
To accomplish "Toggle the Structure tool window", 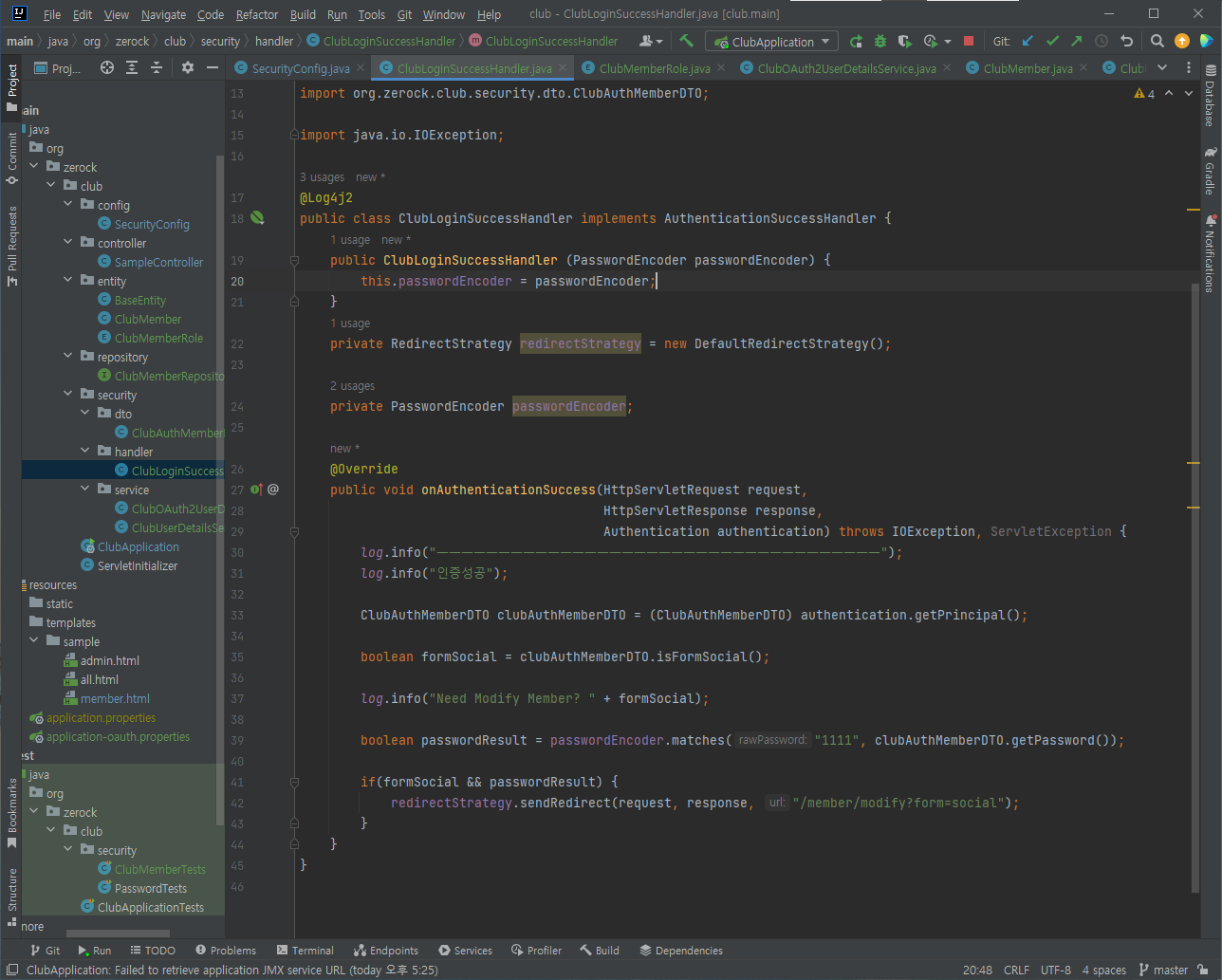I will 11,896.
